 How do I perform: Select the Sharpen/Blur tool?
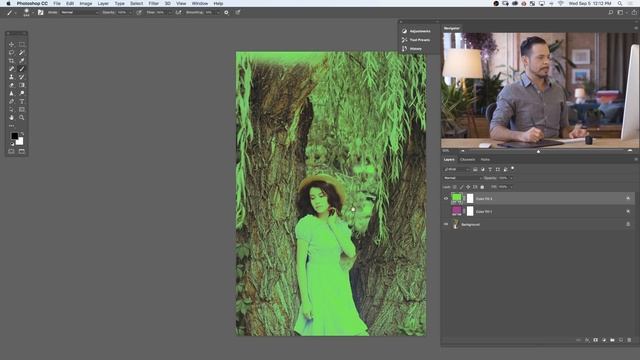click(11, 93)
